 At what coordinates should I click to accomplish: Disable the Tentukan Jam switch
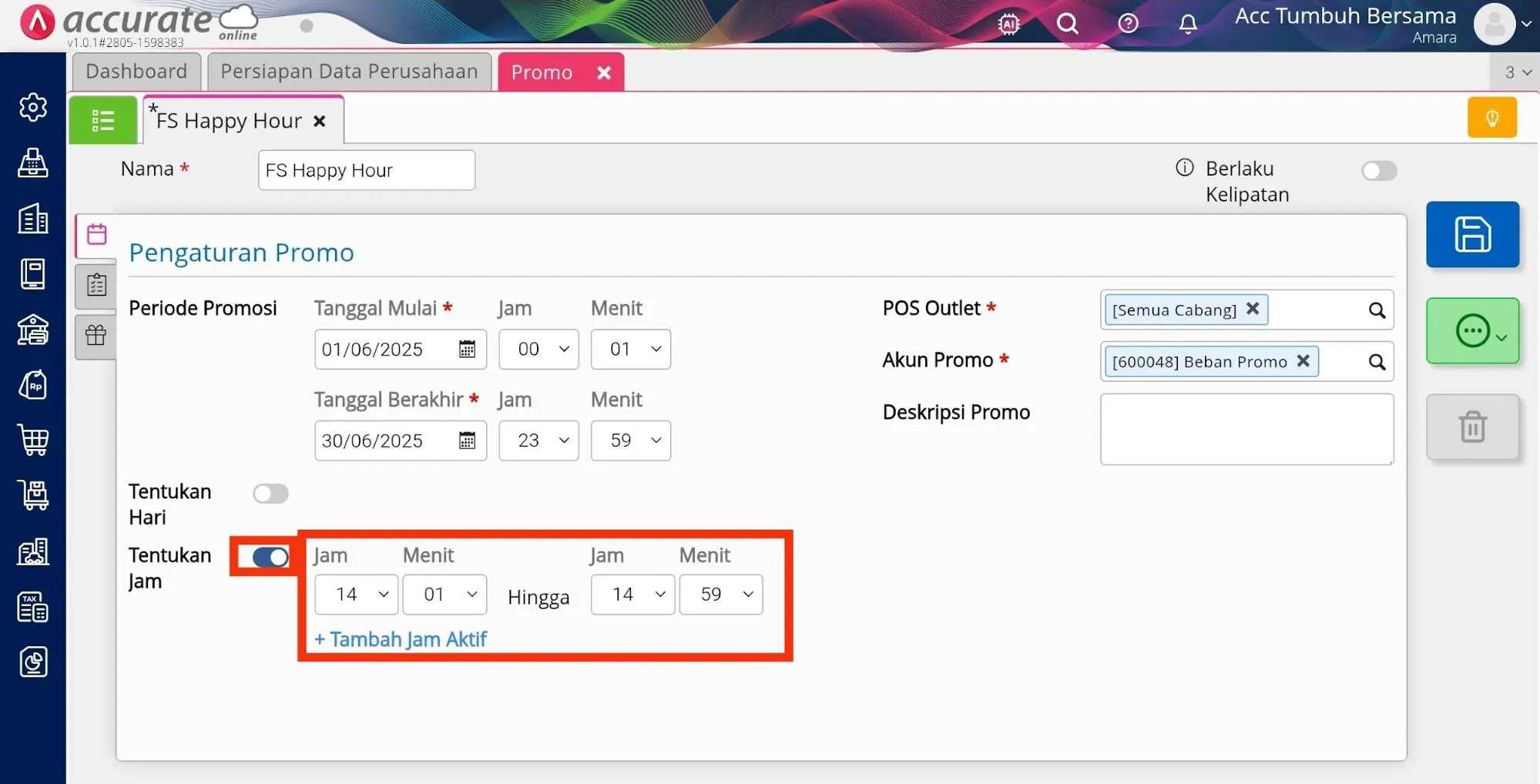click(270, 557)
